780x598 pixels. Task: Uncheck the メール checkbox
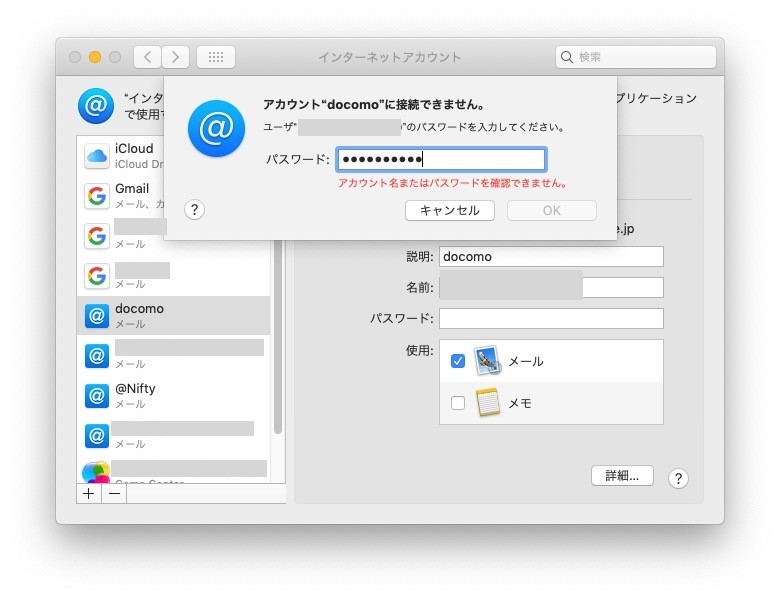[458, 361]
